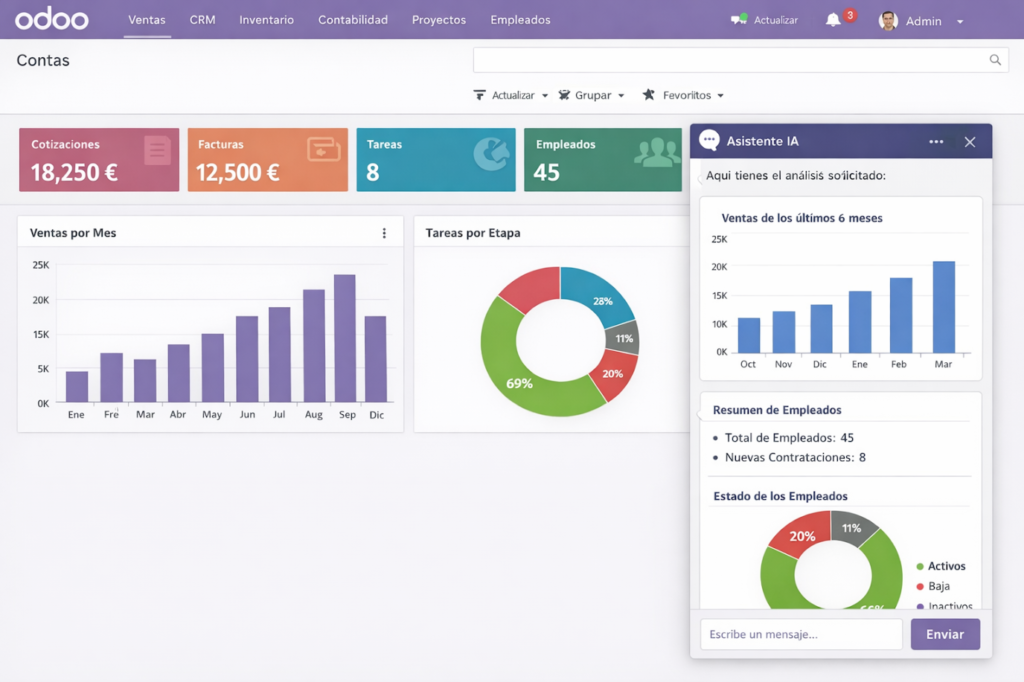Open the Ventas por Mes options menu
Screen dimensions: 1024x682
point(385,232)
